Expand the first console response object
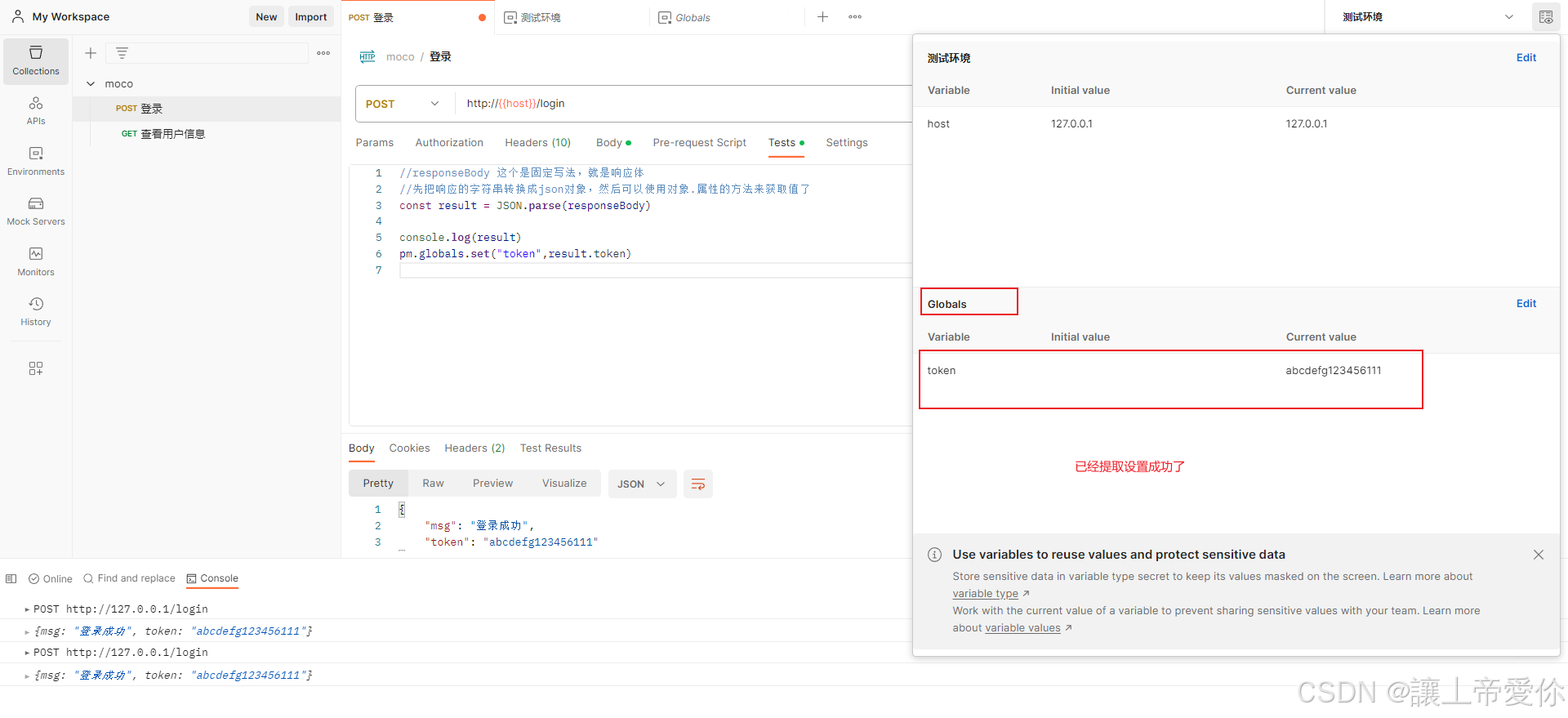The image size is (1568, 718). (x=27, y=631)
